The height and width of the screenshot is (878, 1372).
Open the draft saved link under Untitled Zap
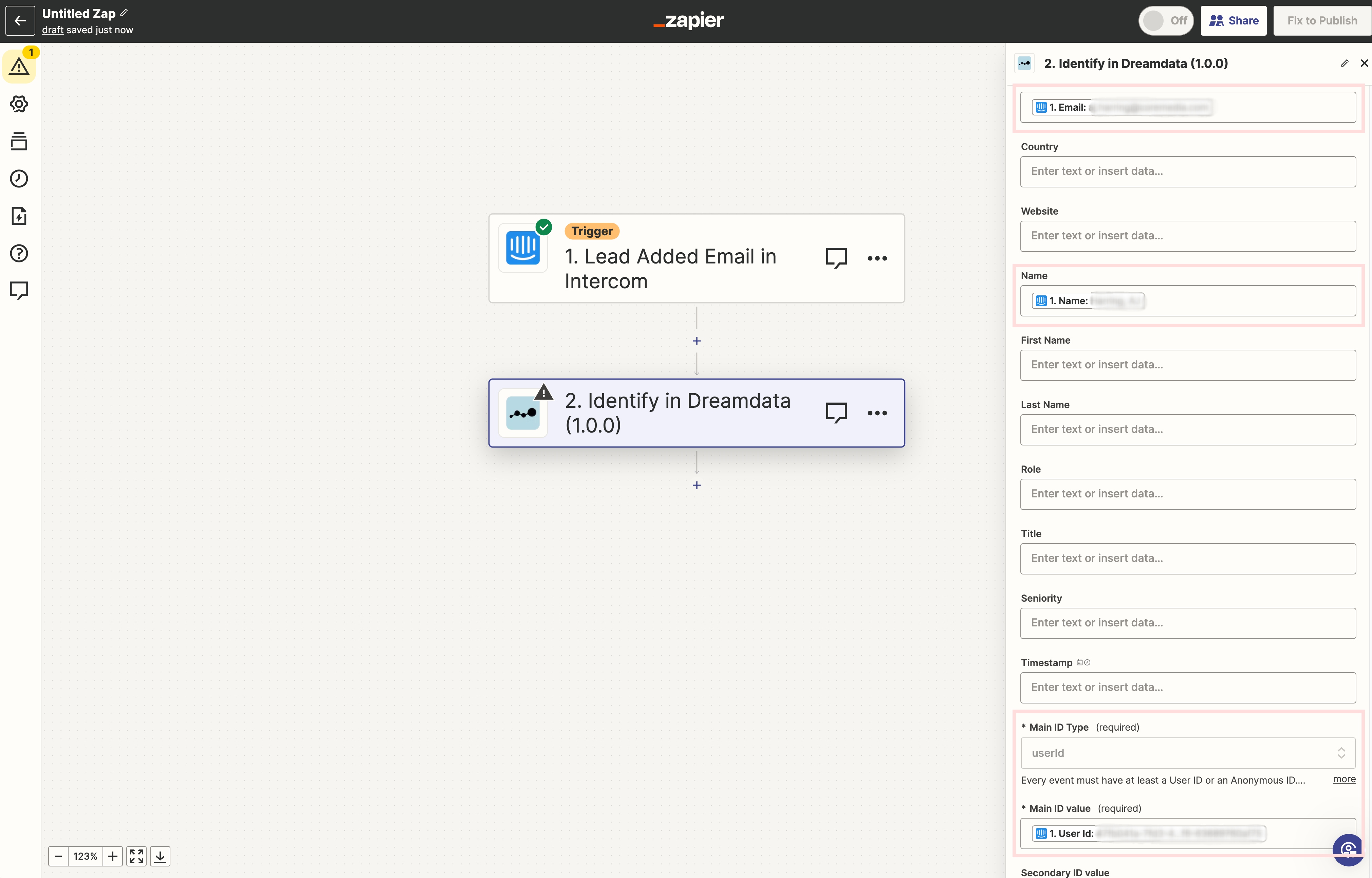click(x=52, y=30)
